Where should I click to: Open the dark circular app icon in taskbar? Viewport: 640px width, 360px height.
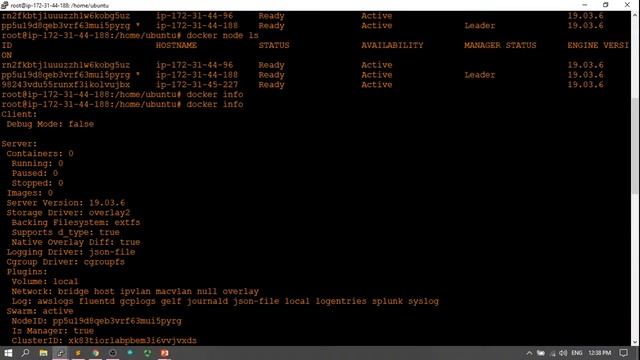pos(113,353)
